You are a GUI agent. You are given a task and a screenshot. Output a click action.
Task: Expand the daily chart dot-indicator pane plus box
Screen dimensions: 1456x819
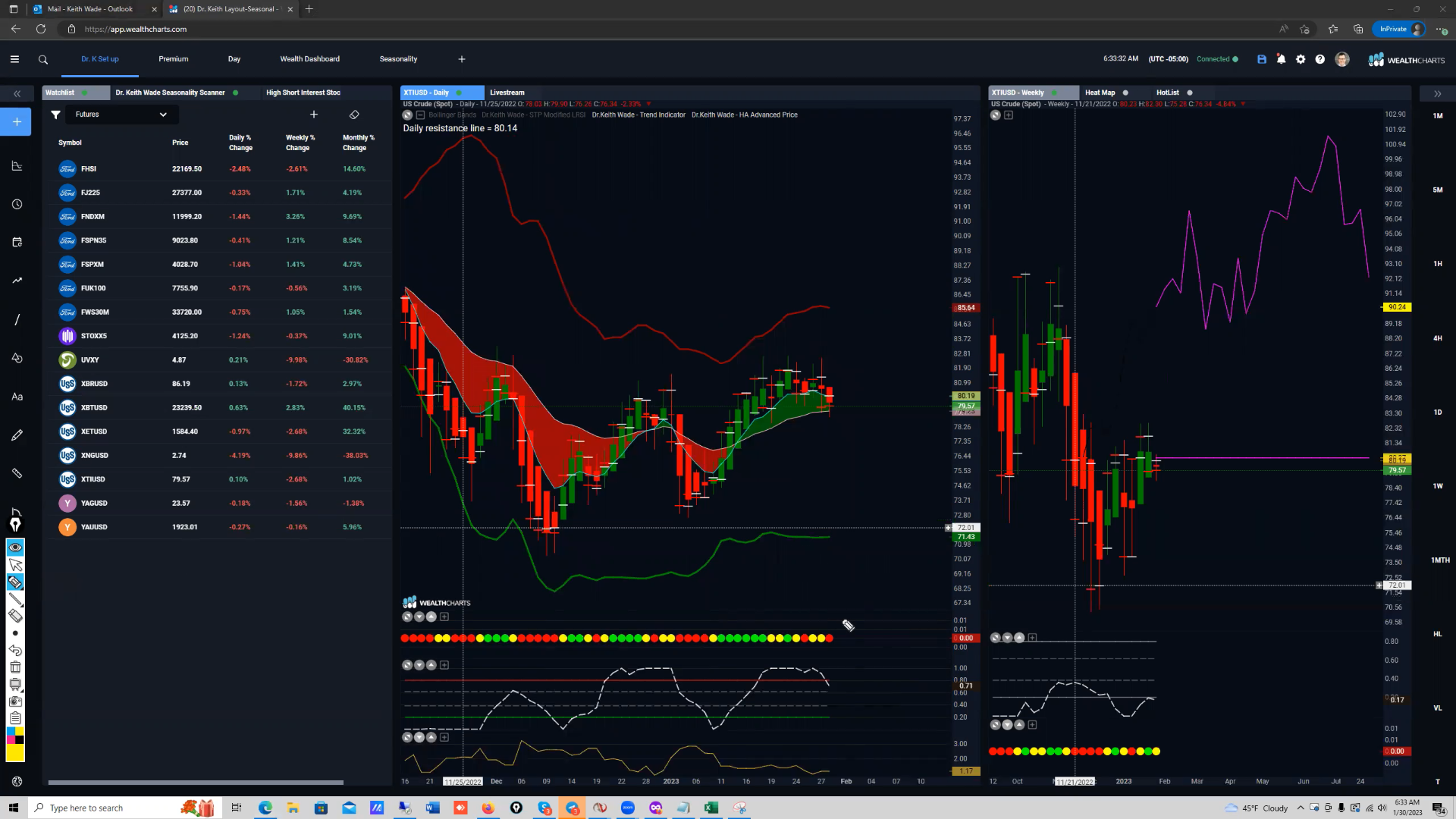point(444,617)
